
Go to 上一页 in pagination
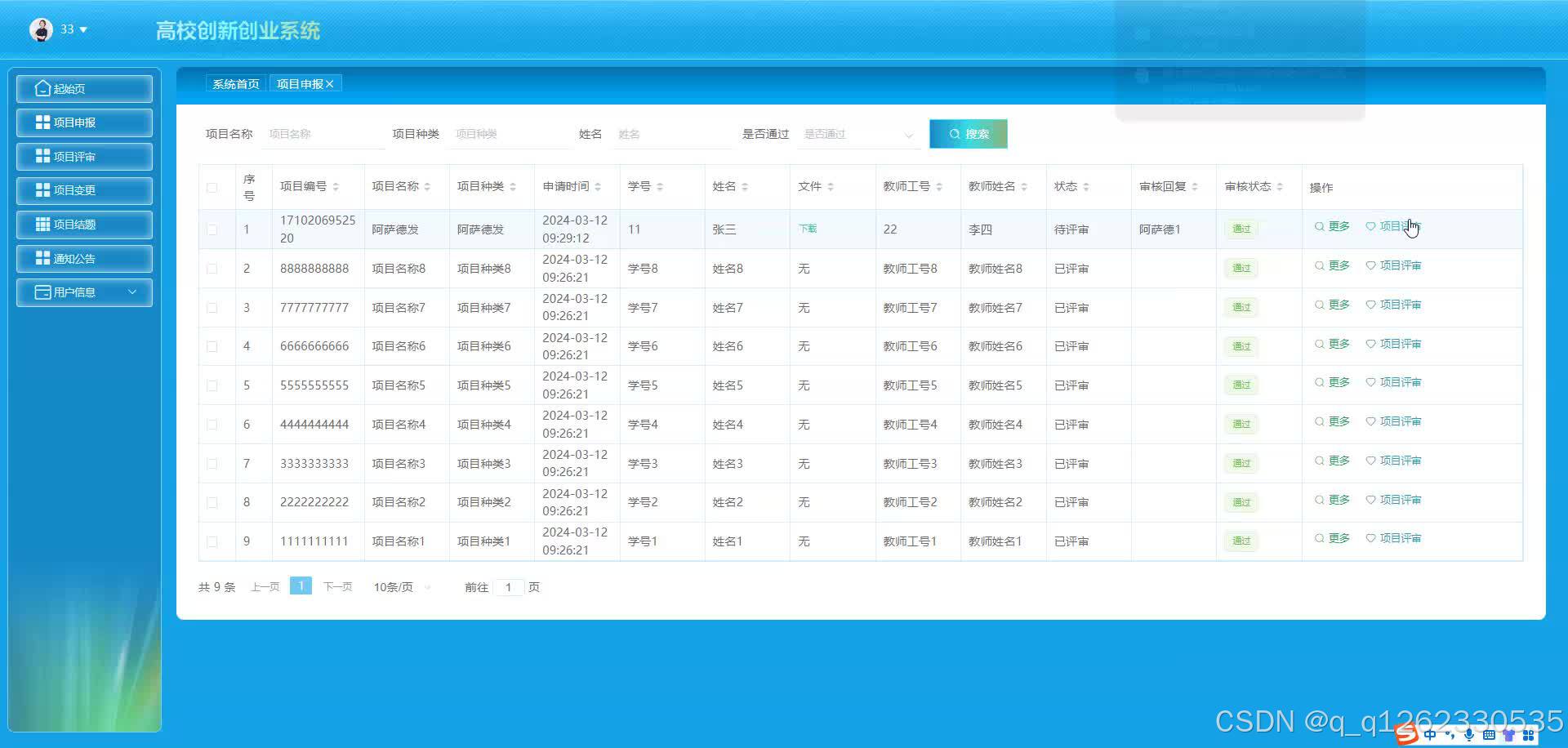(265, 587)
